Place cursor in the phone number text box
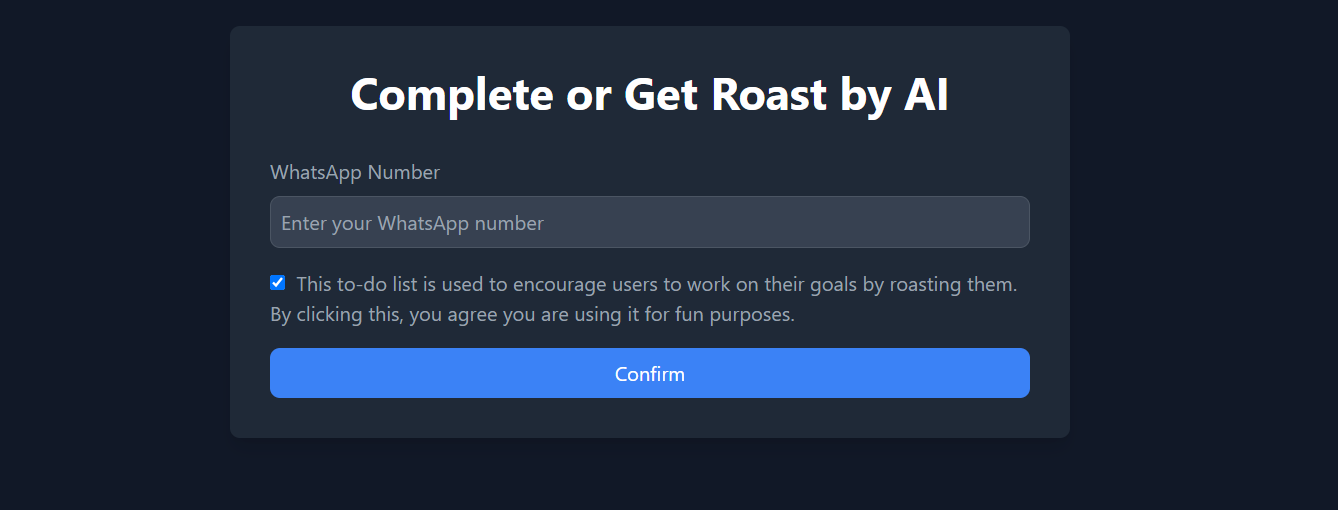 click(x=649, y=222)
